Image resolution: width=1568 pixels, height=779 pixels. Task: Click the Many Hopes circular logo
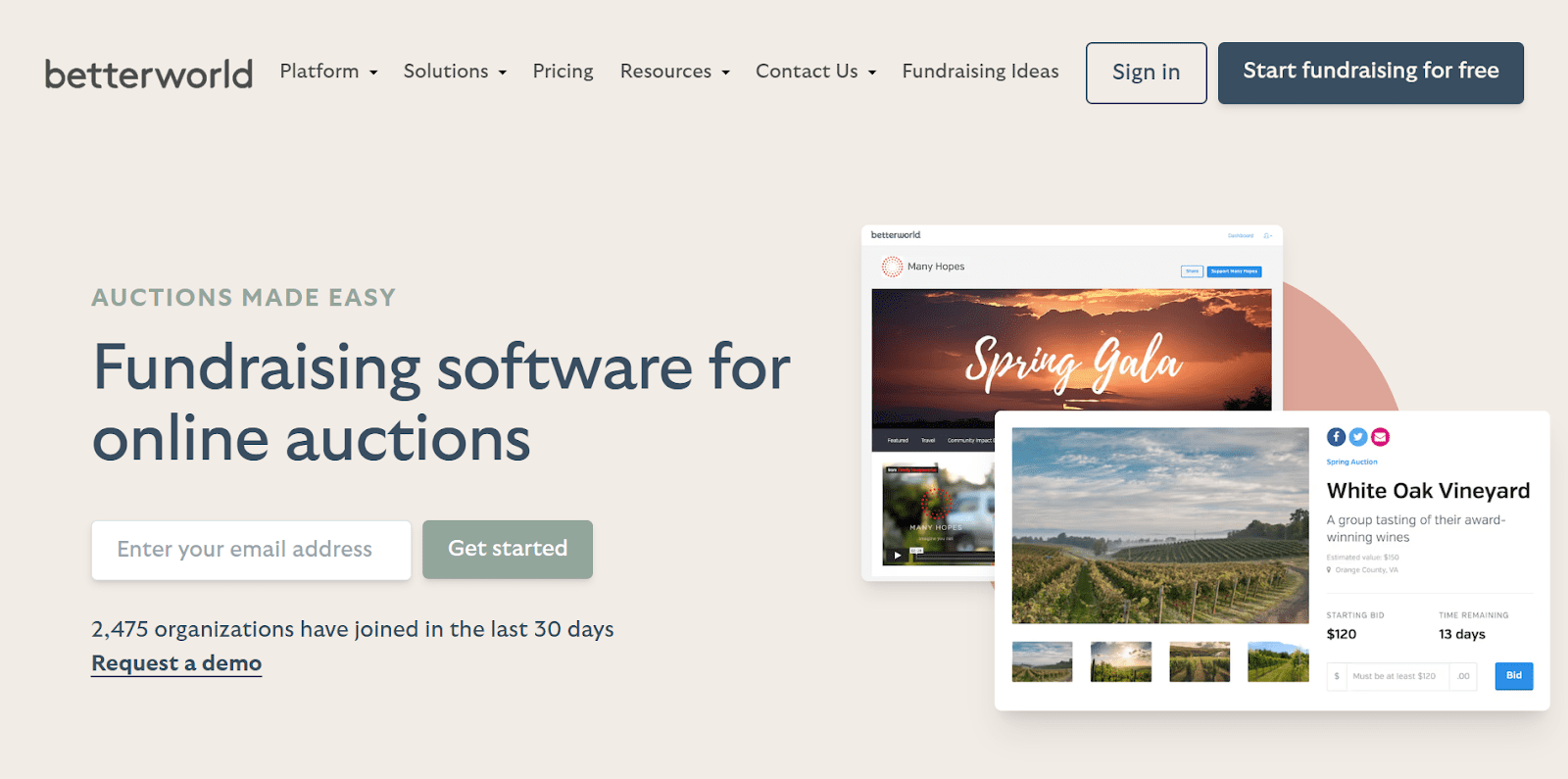(892, 267)
